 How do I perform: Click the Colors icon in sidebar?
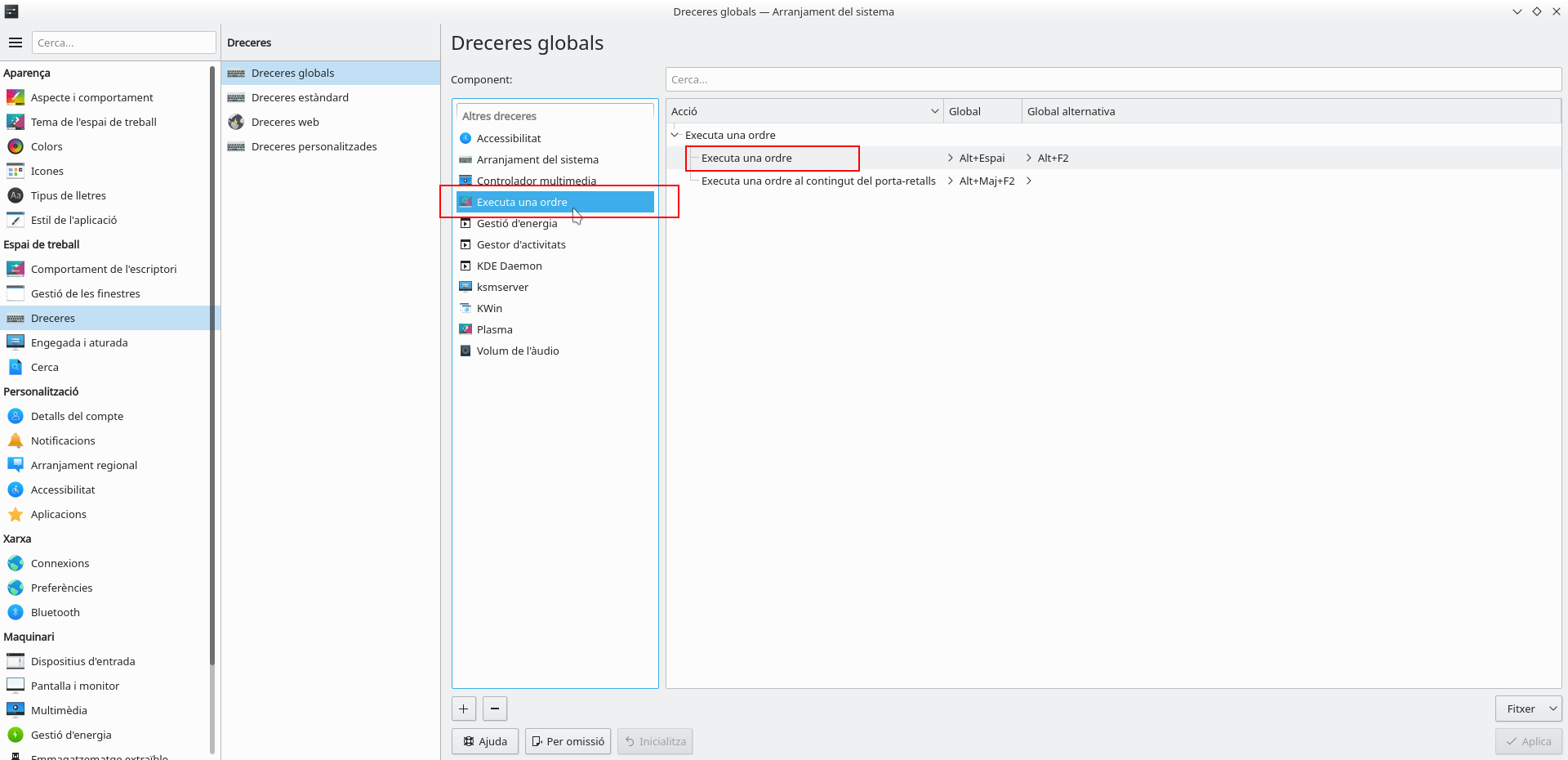pos(16,146)
